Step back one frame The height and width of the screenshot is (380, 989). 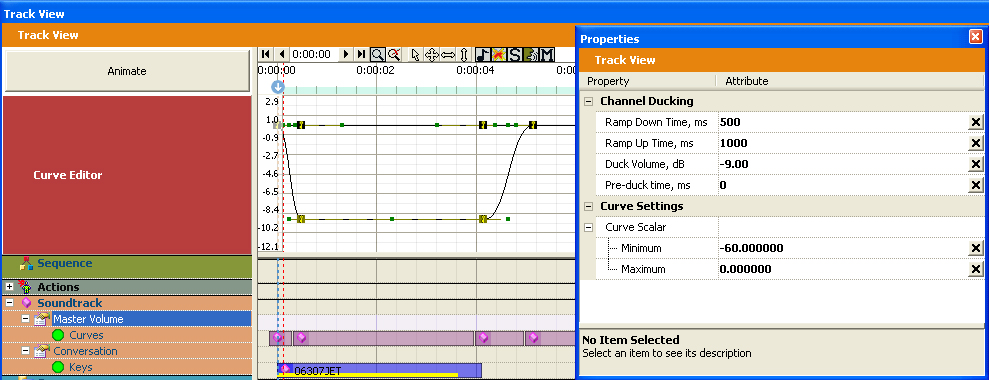(x=282, y=54)
